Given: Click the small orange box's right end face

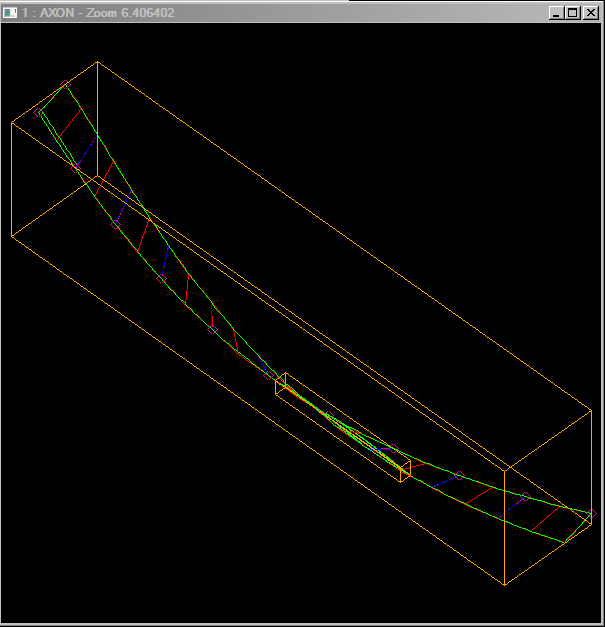Looking at the screenshot, I should click(406, 471).
